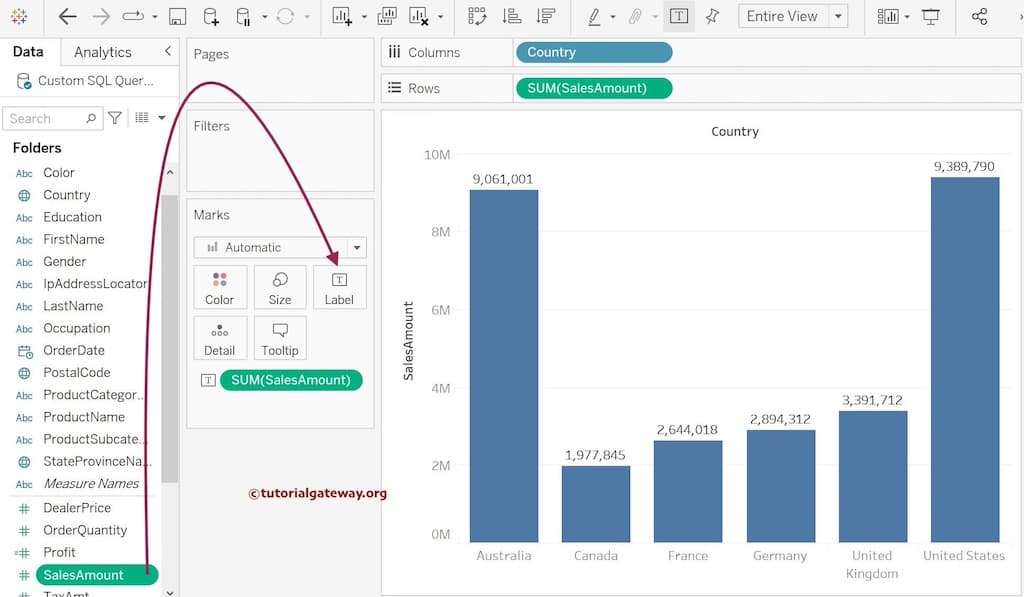Image resolution: width=1024 pixels, height=597 pixels.
Task: Click the SUM(SalesAmount) pill on Rows
Action: click(593, 88)
